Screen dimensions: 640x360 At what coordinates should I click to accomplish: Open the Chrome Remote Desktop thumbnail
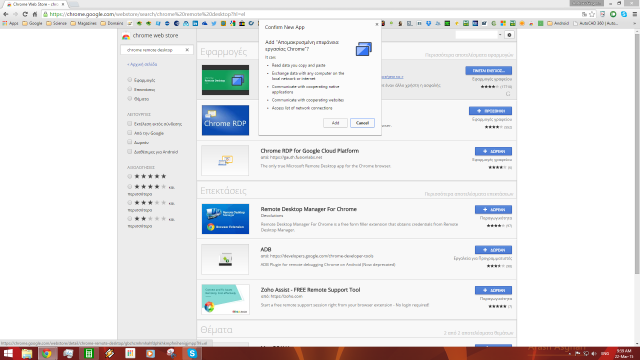[x=225, y=80]
